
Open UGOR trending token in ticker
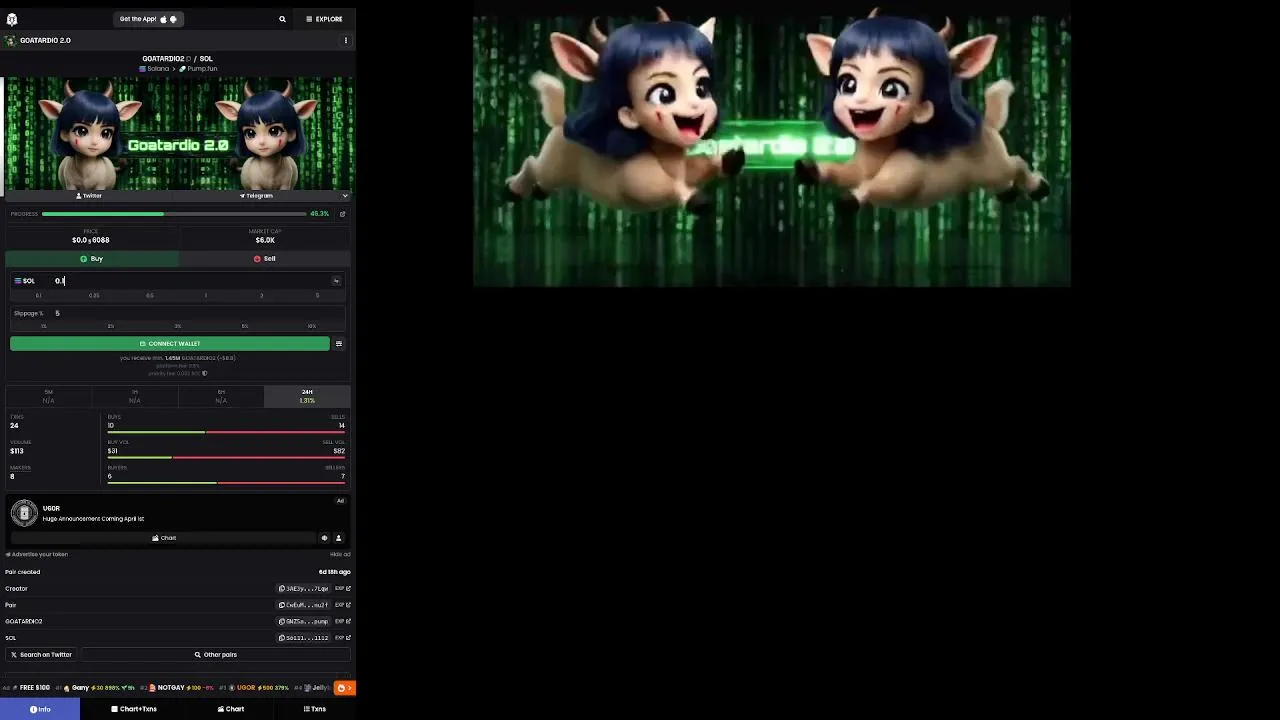click(256, 688)
